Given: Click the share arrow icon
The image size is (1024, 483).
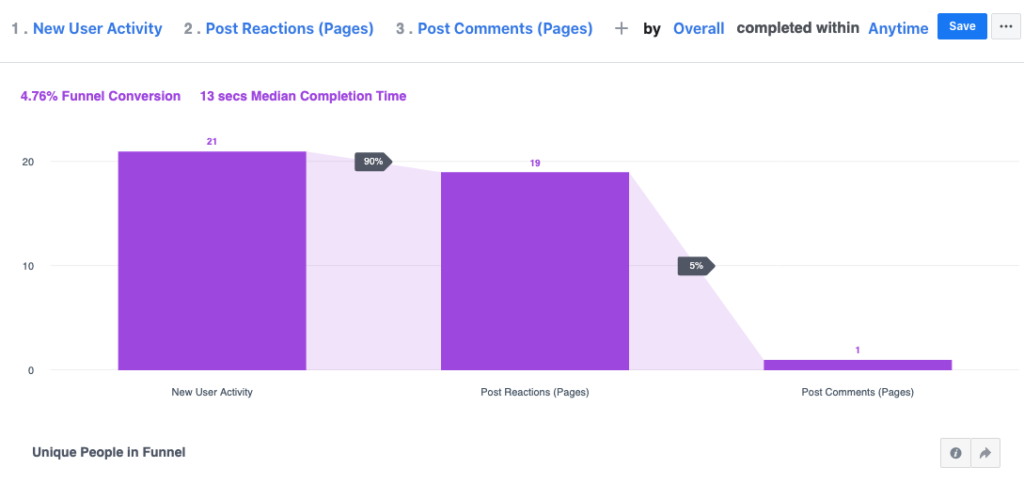Looking at the screenshot, I should click(985, 453).
